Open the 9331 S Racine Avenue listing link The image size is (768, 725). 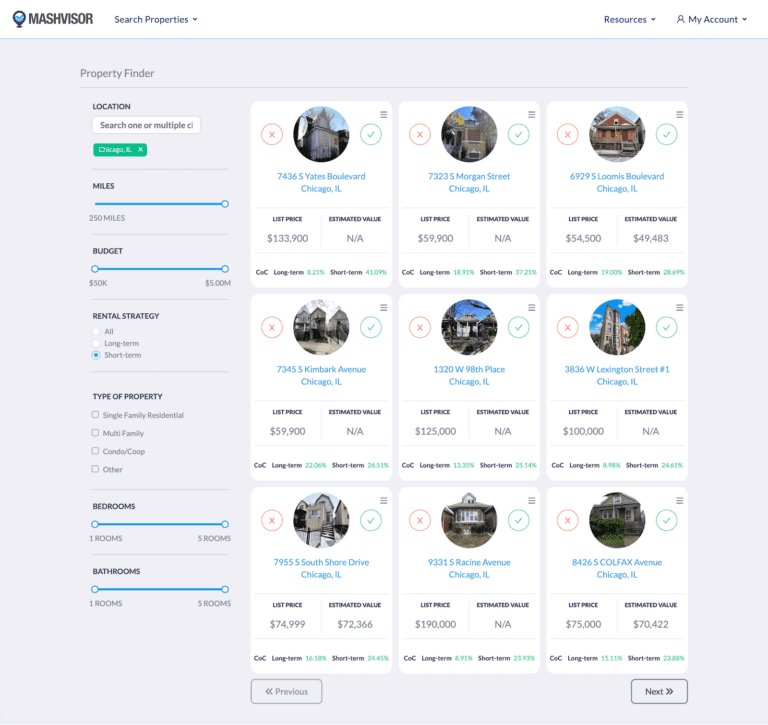pyautogui.click(x=469, y=562)
